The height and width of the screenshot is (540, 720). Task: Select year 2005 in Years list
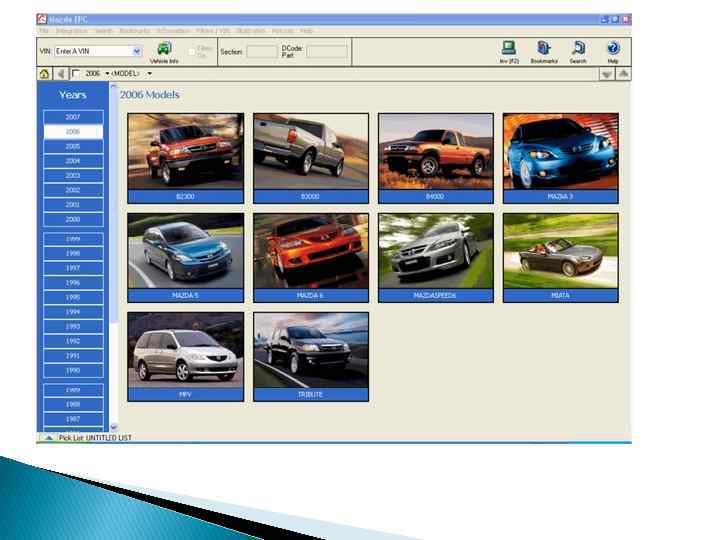click(73, 146)
